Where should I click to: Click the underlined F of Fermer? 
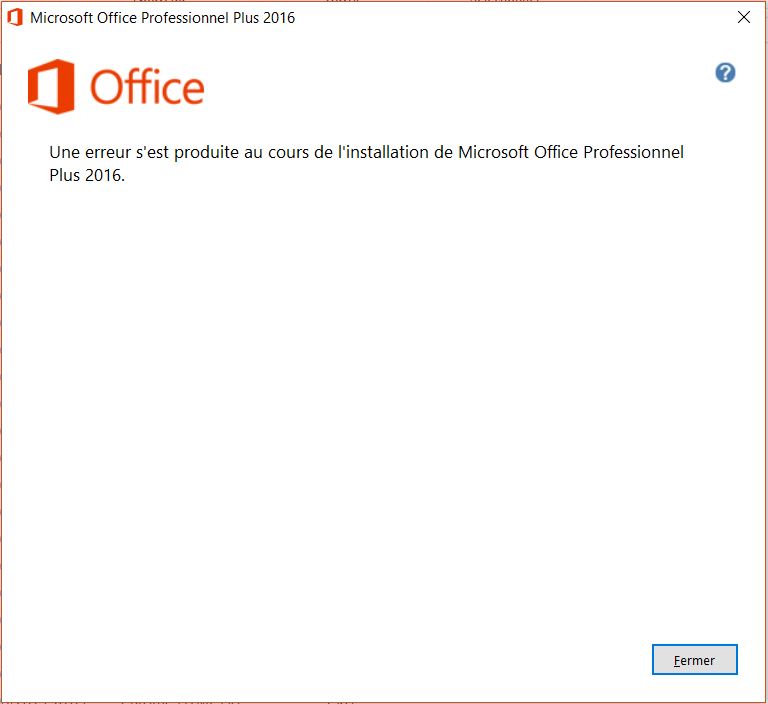point(677,660)
